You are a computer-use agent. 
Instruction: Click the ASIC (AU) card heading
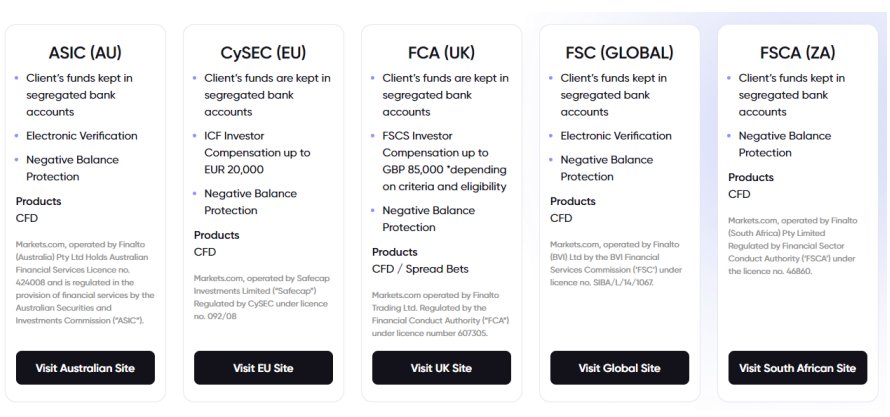point(85,52)
